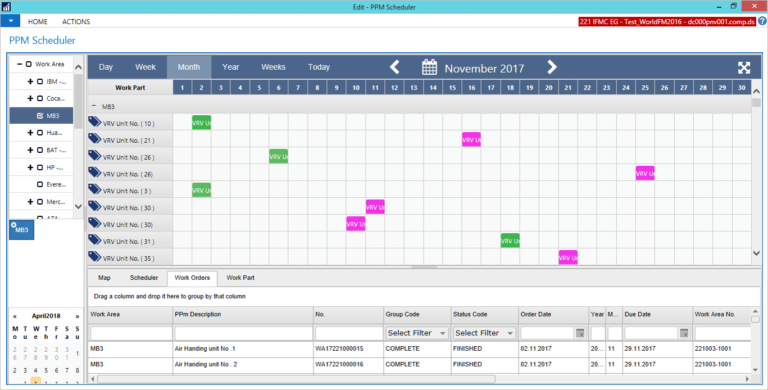This screenshot has height=390, width=768.
Task: Switch to Day view
Action: click(106, 67)
